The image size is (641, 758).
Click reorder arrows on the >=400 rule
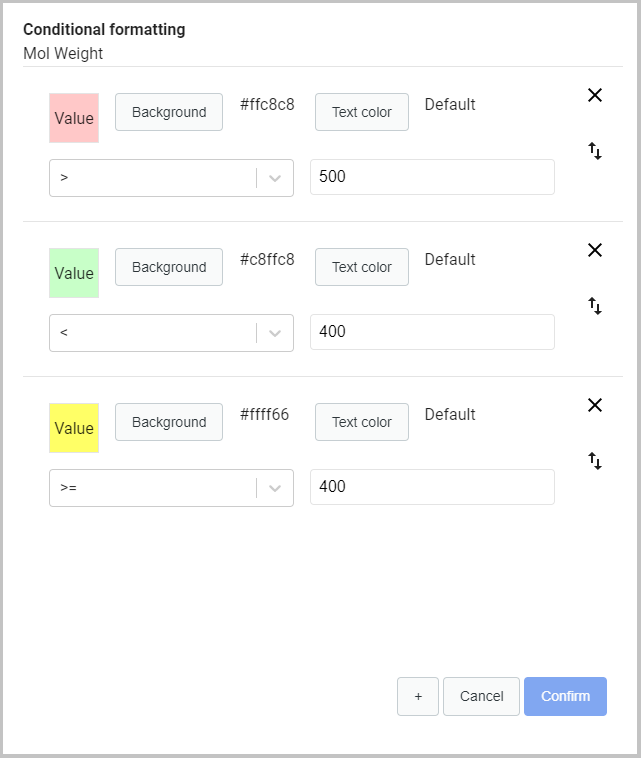[595, 461]
